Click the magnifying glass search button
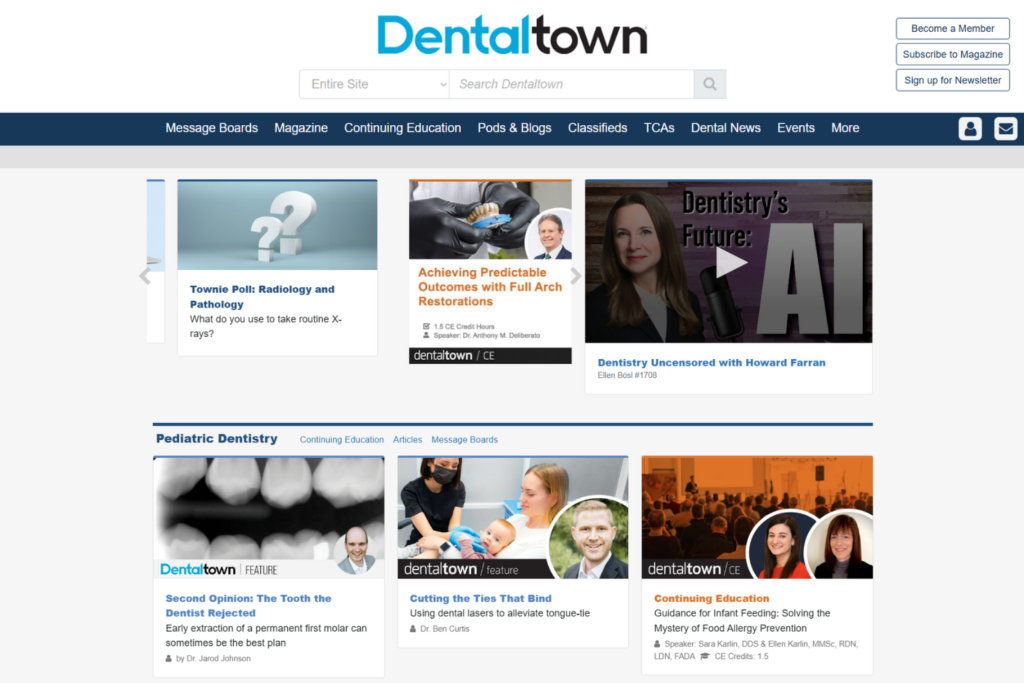 [710, 84]
